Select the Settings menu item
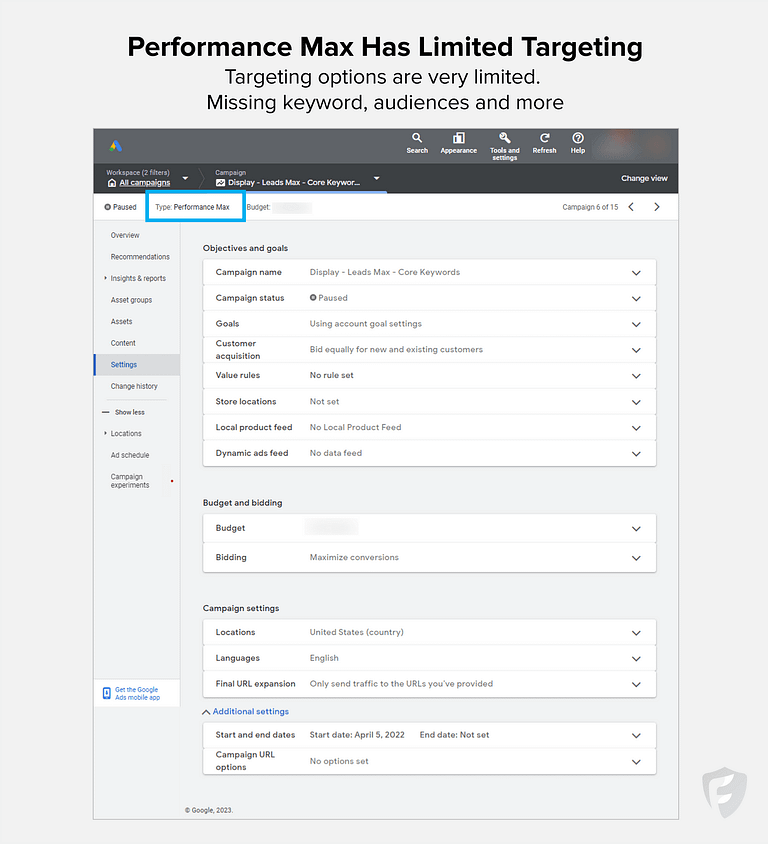This screenshot has width=768, height=844. click(x=125, y=364)
